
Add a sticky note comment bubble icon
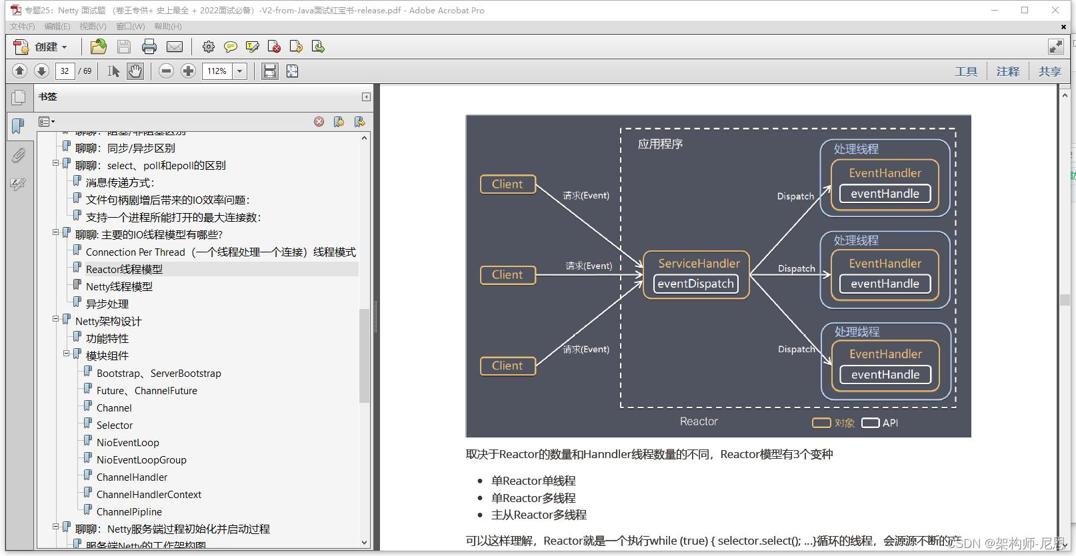click(231, 47)
